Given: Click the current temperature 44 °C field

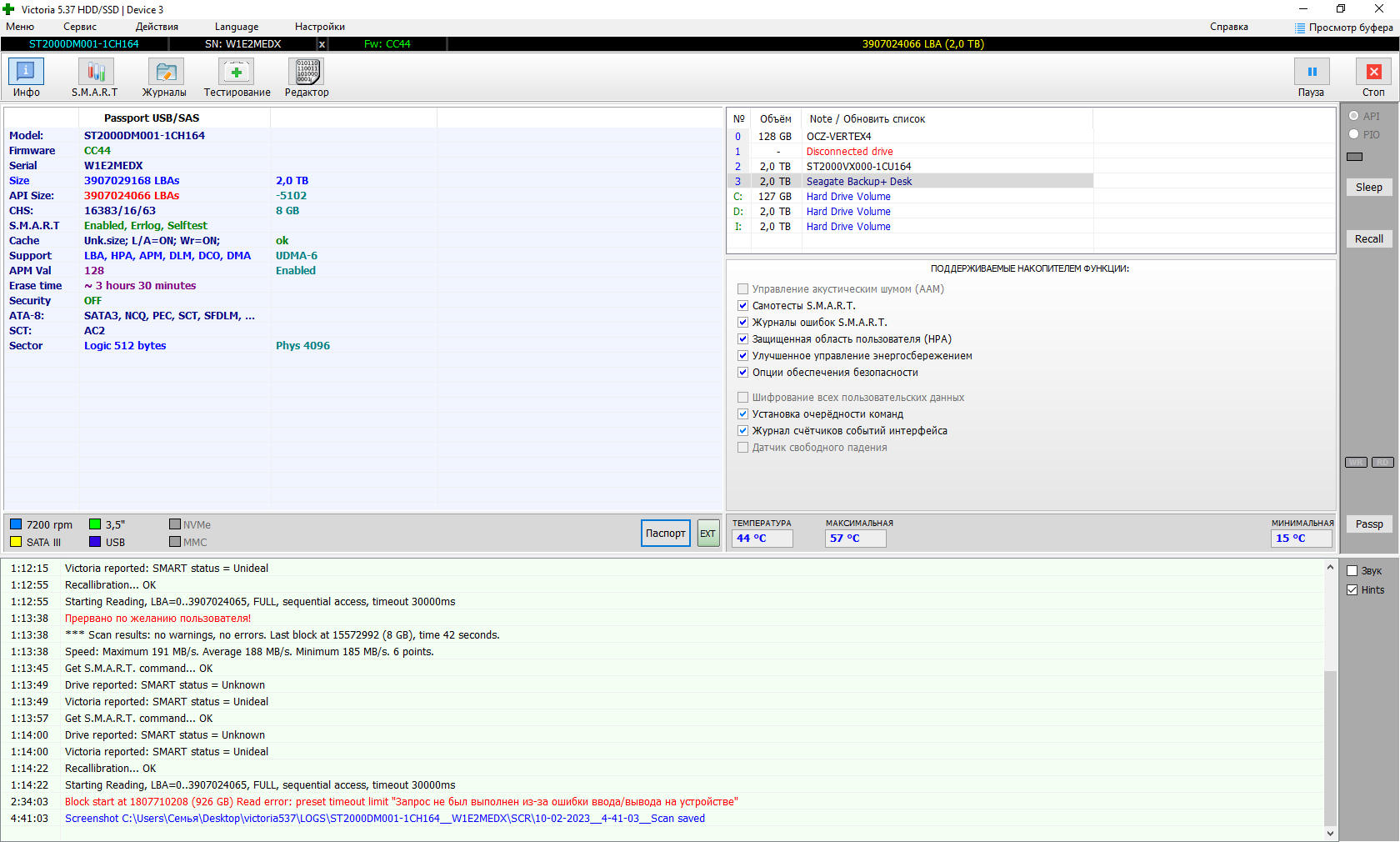Looking at the screenshot, I should (x=762, y=539).
